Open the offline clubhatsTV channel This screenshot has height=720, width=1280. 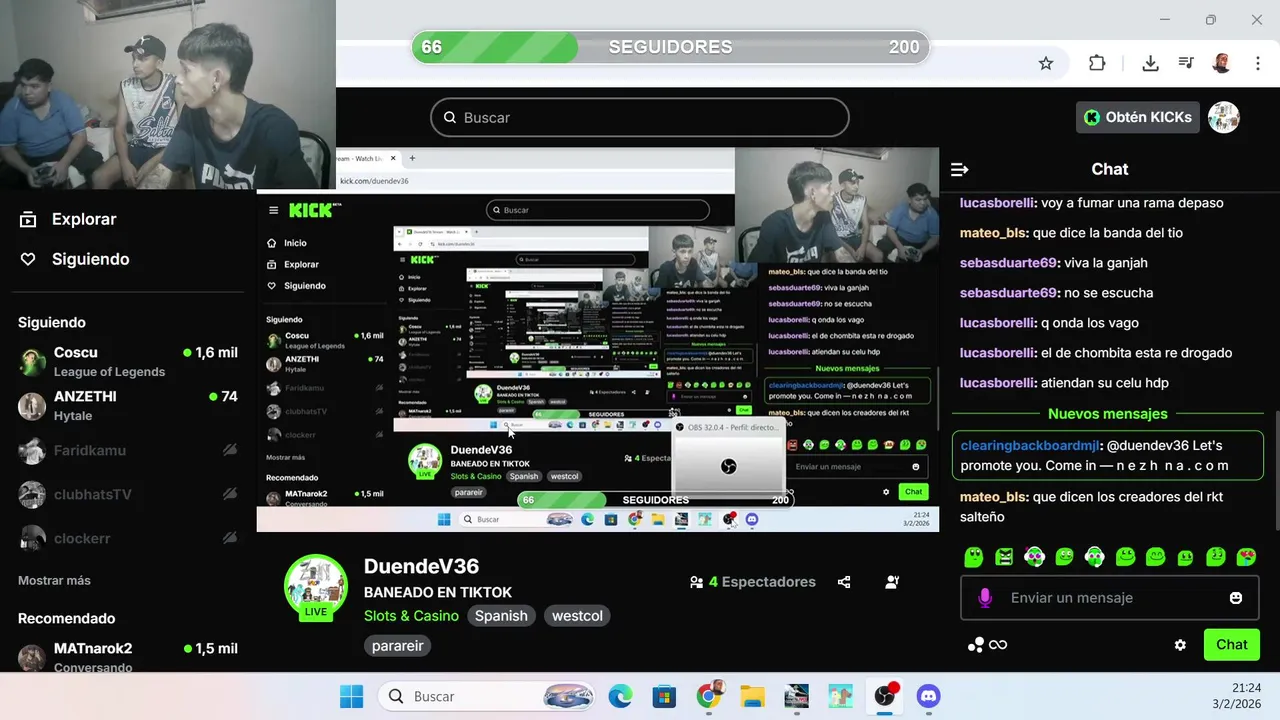128,494
